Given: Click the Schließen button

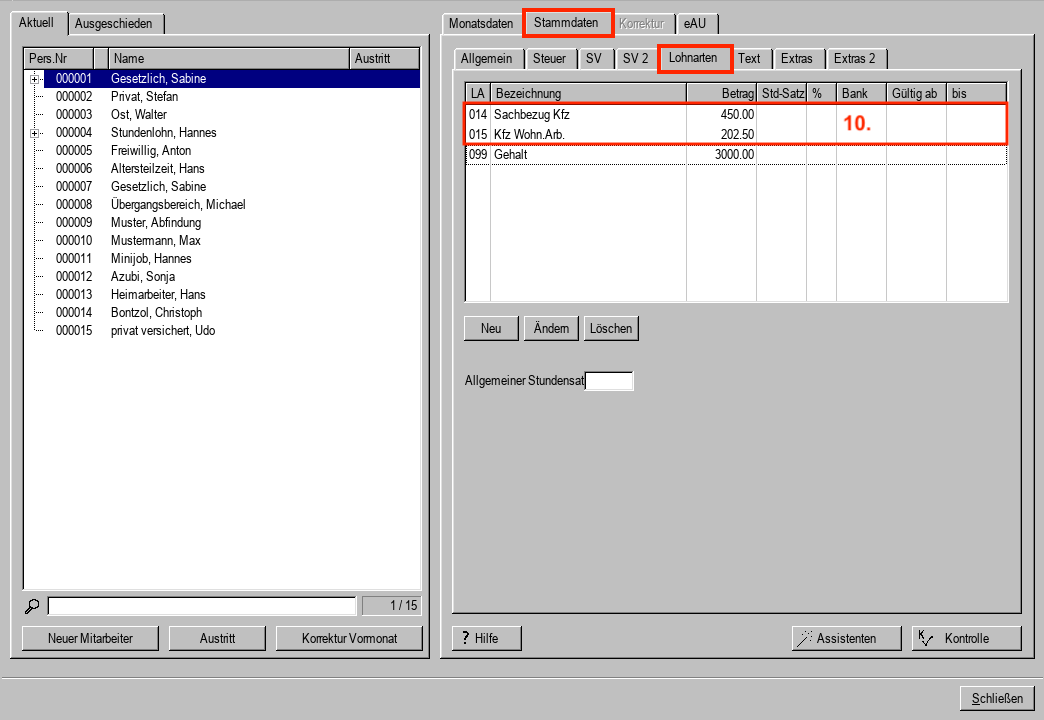Looking at the screenshot, I should [x=997, y=698].
